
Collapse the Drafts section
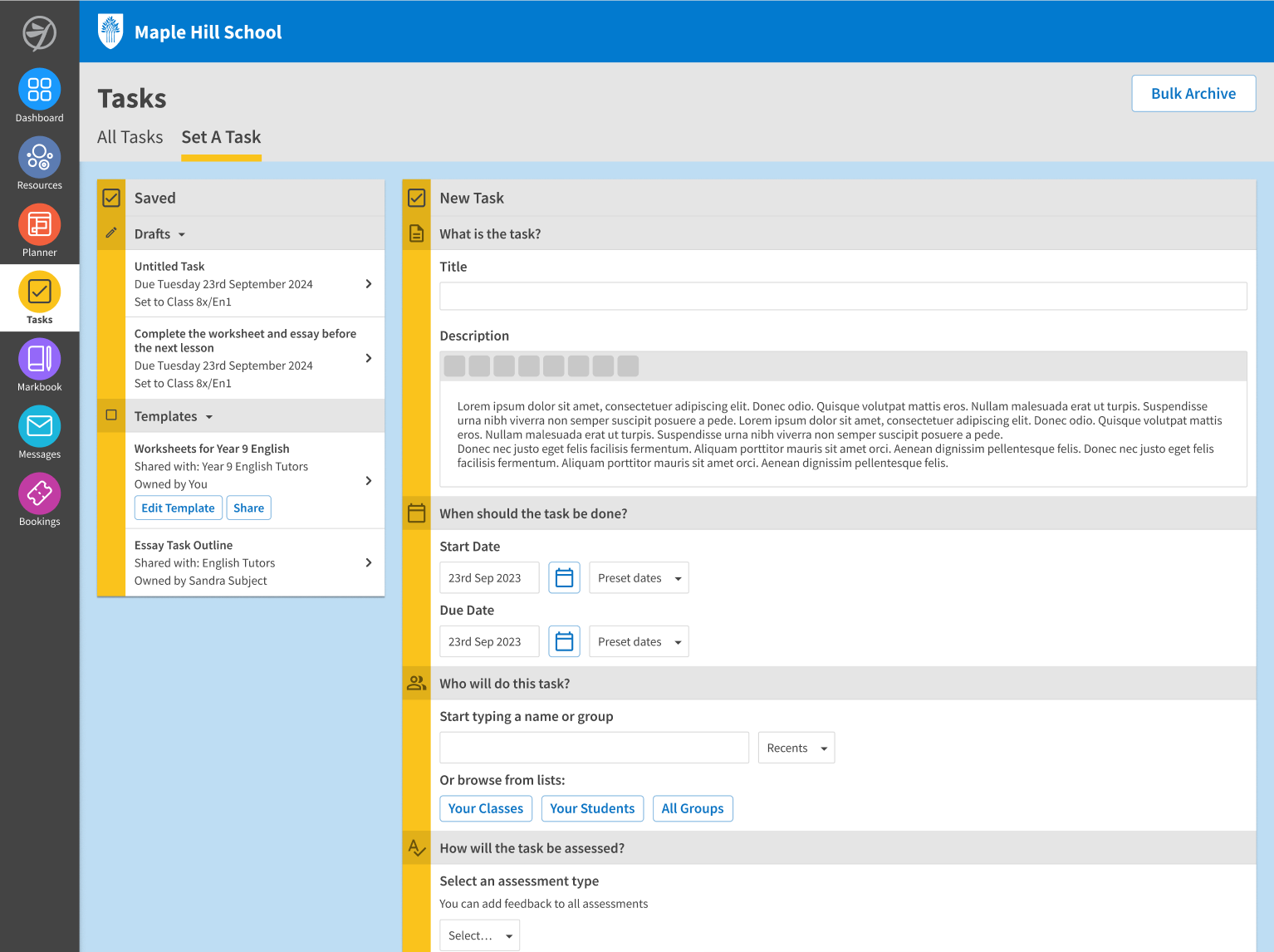181,234
